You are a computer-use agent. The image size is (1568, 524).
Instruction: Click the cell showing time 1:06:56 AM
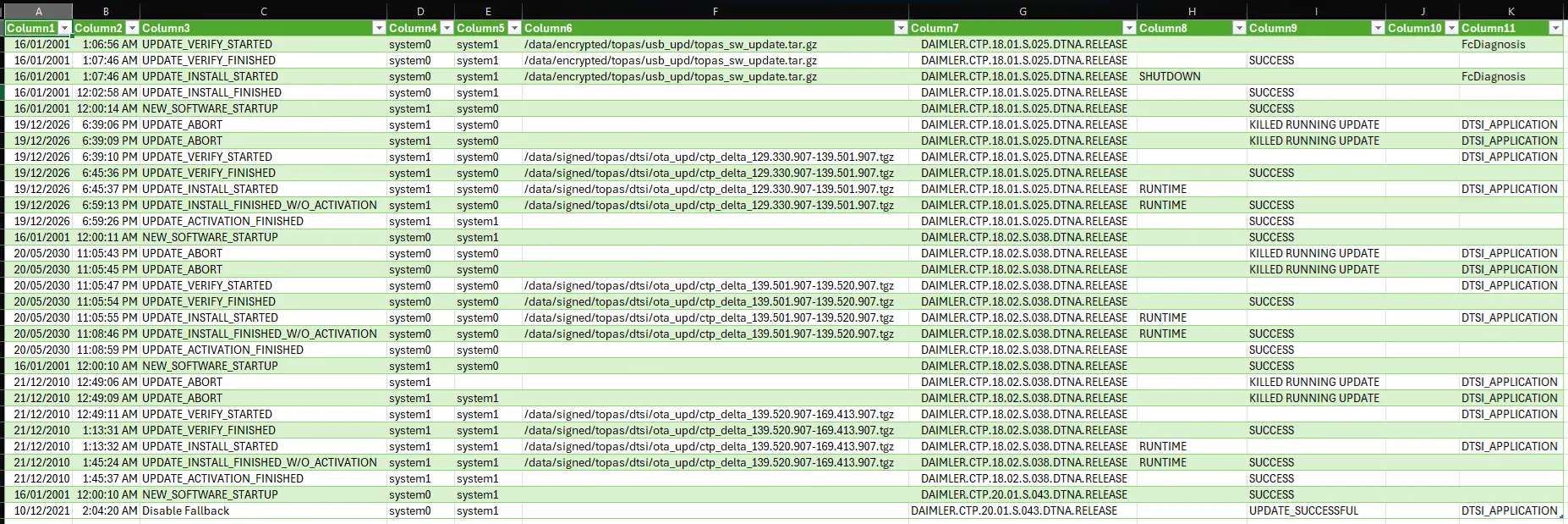tap(106, 44)
